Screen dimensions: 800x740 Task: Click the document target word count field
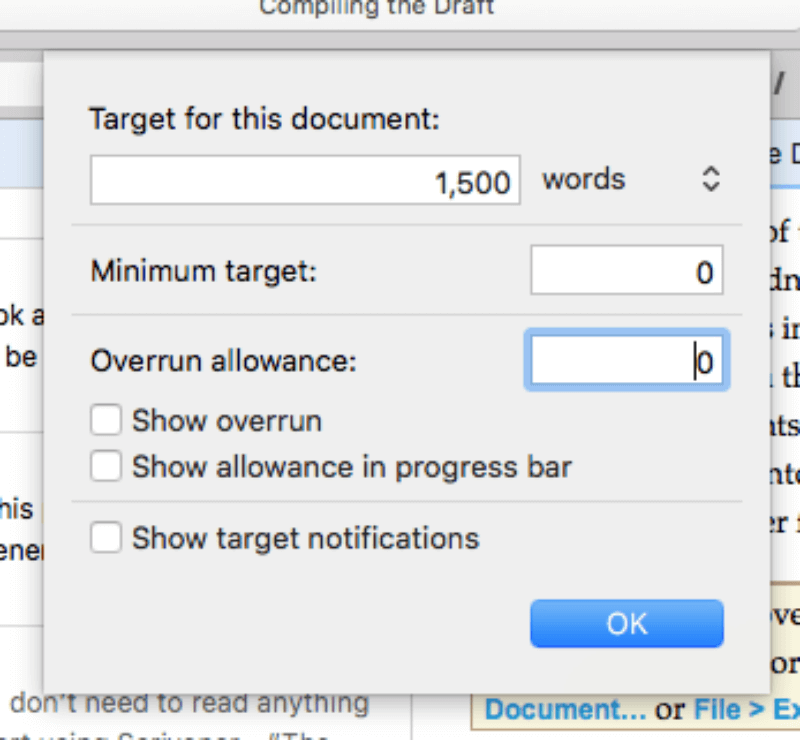tap(305, 180)
